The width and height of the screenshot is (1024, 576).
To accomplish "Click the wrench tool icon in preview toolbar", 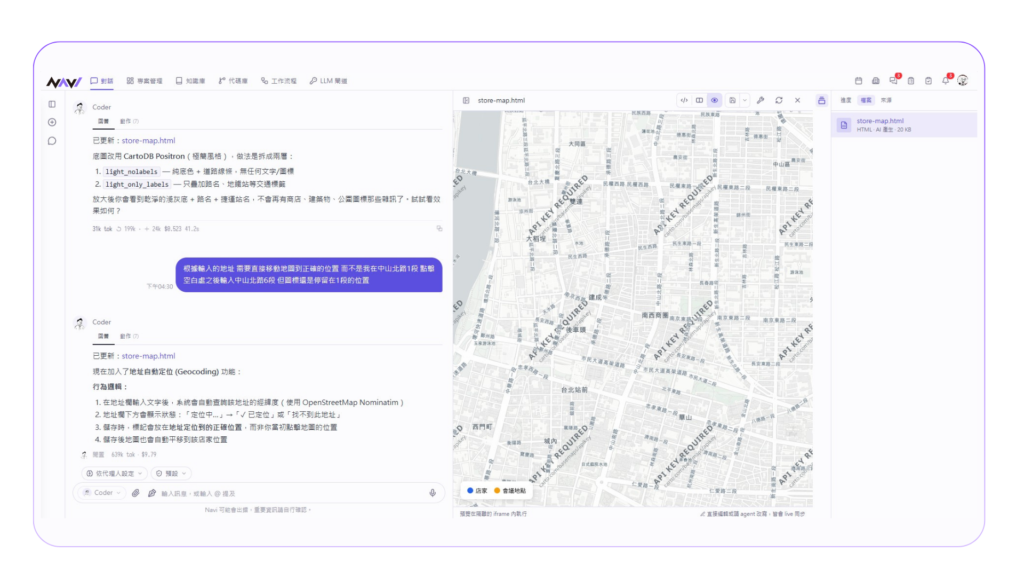I will [760, 101].
